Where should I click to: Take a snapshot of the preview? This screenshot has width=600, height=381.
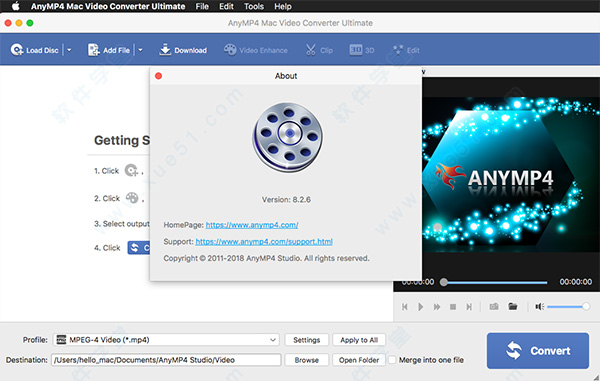(494, 306)
